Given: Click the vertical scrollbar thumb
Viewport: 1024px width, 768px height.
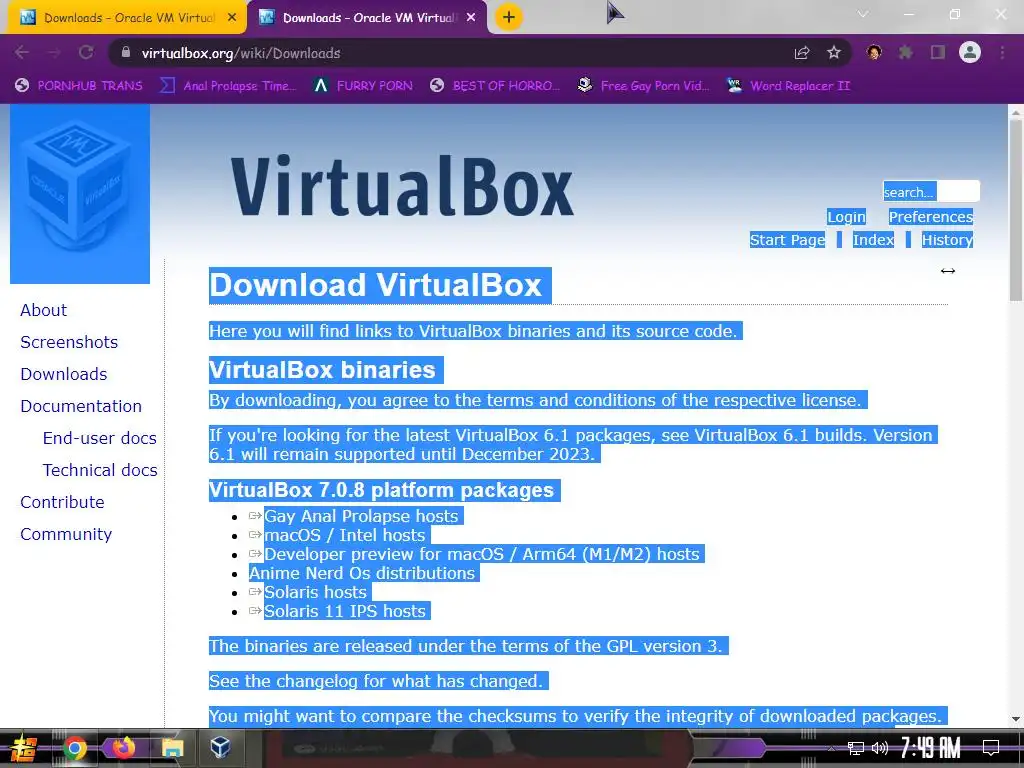Looking at the screenshot, I should coord(1016,210).
